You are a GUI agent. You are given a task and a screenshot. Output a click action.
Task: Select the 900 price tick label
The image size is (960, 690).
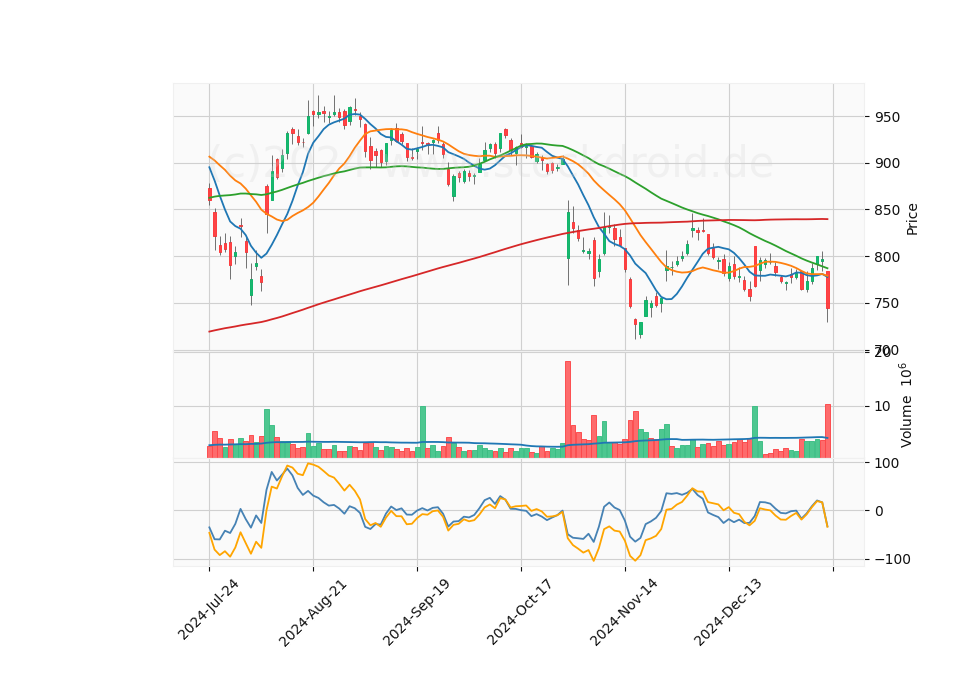coord(888,163)
